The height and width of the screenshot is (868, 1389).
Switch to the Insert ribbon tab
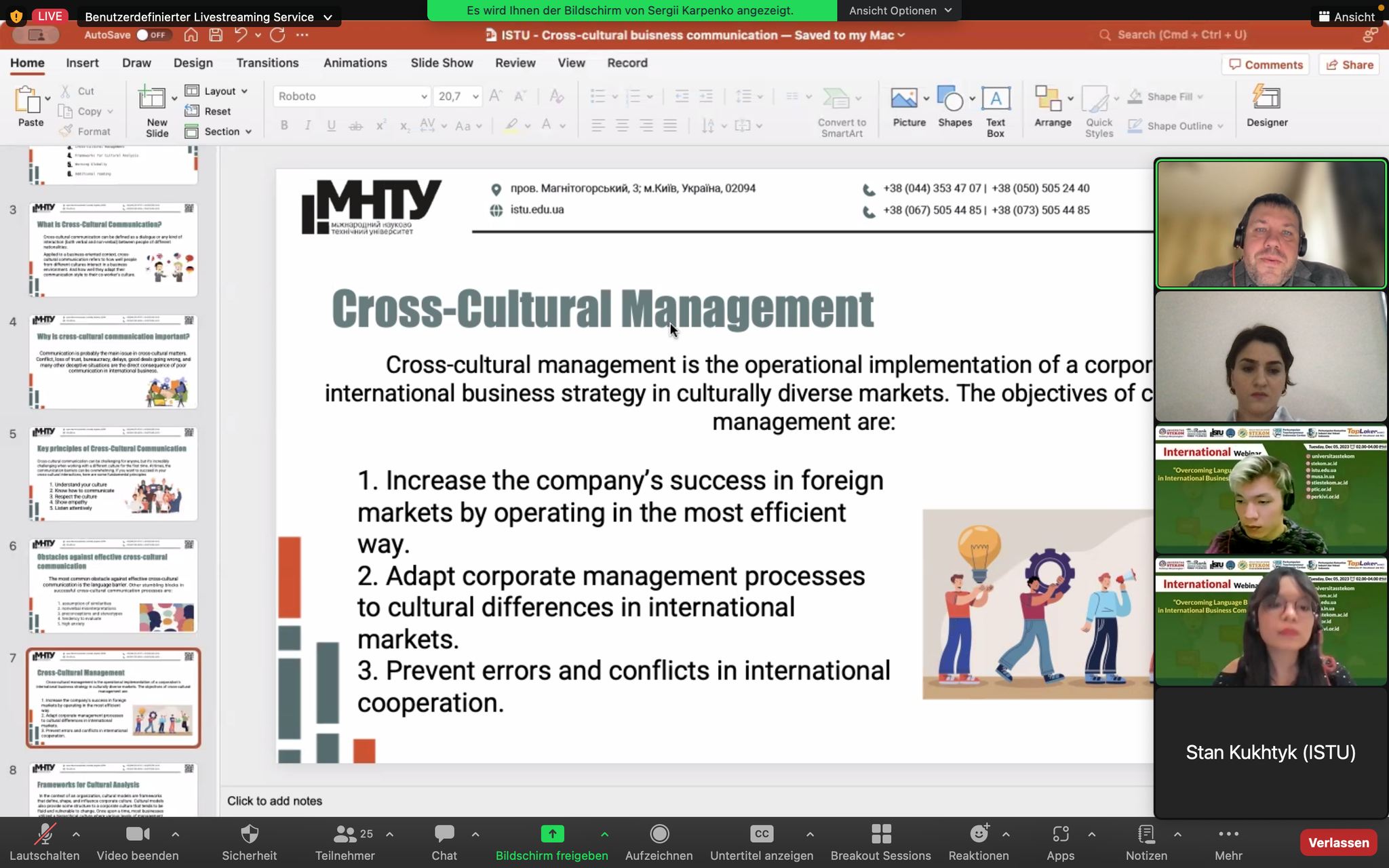tap(82, 62)
